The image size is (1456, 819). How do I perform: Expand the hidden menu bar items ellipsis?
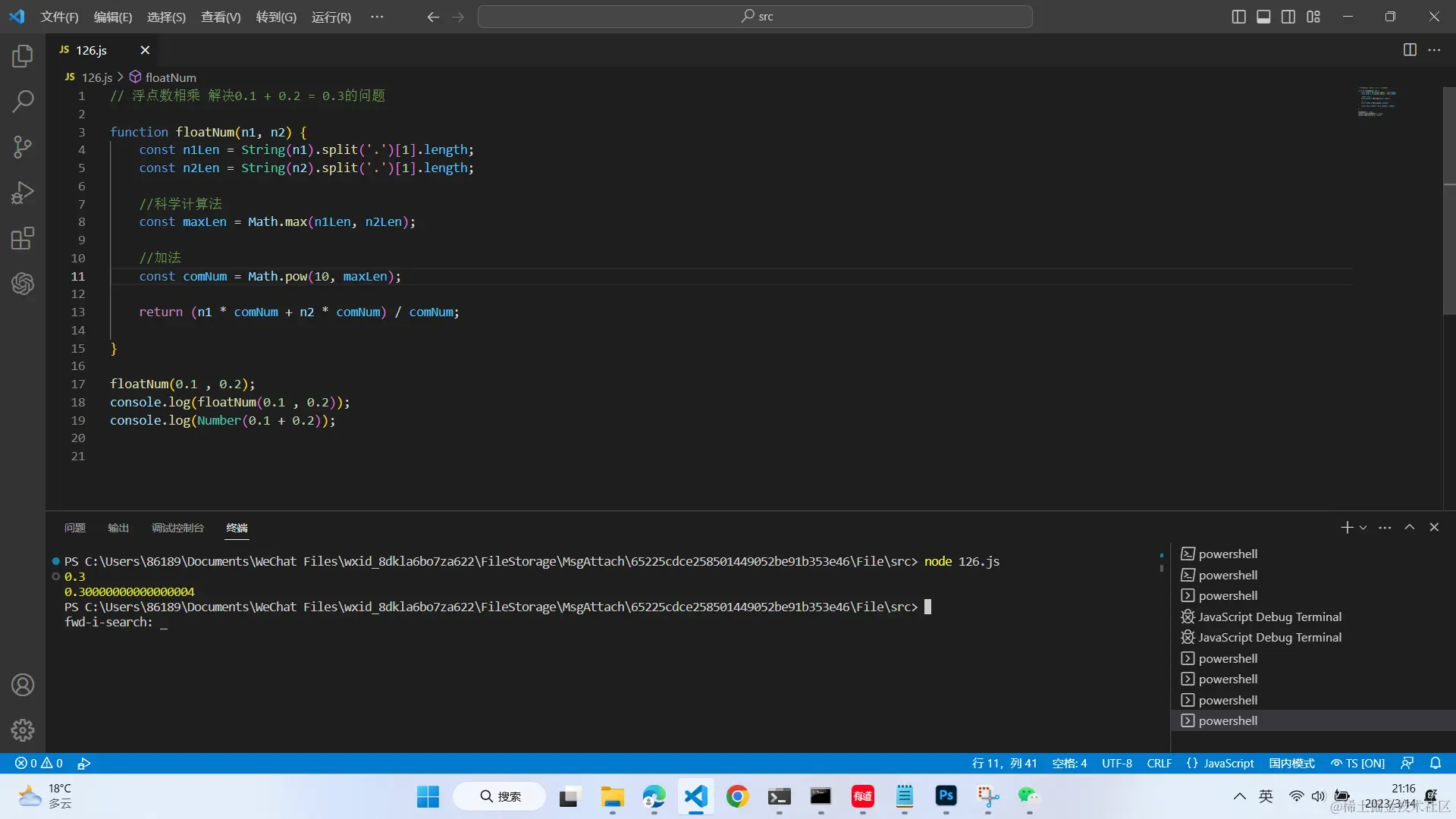tap(377, 17)
